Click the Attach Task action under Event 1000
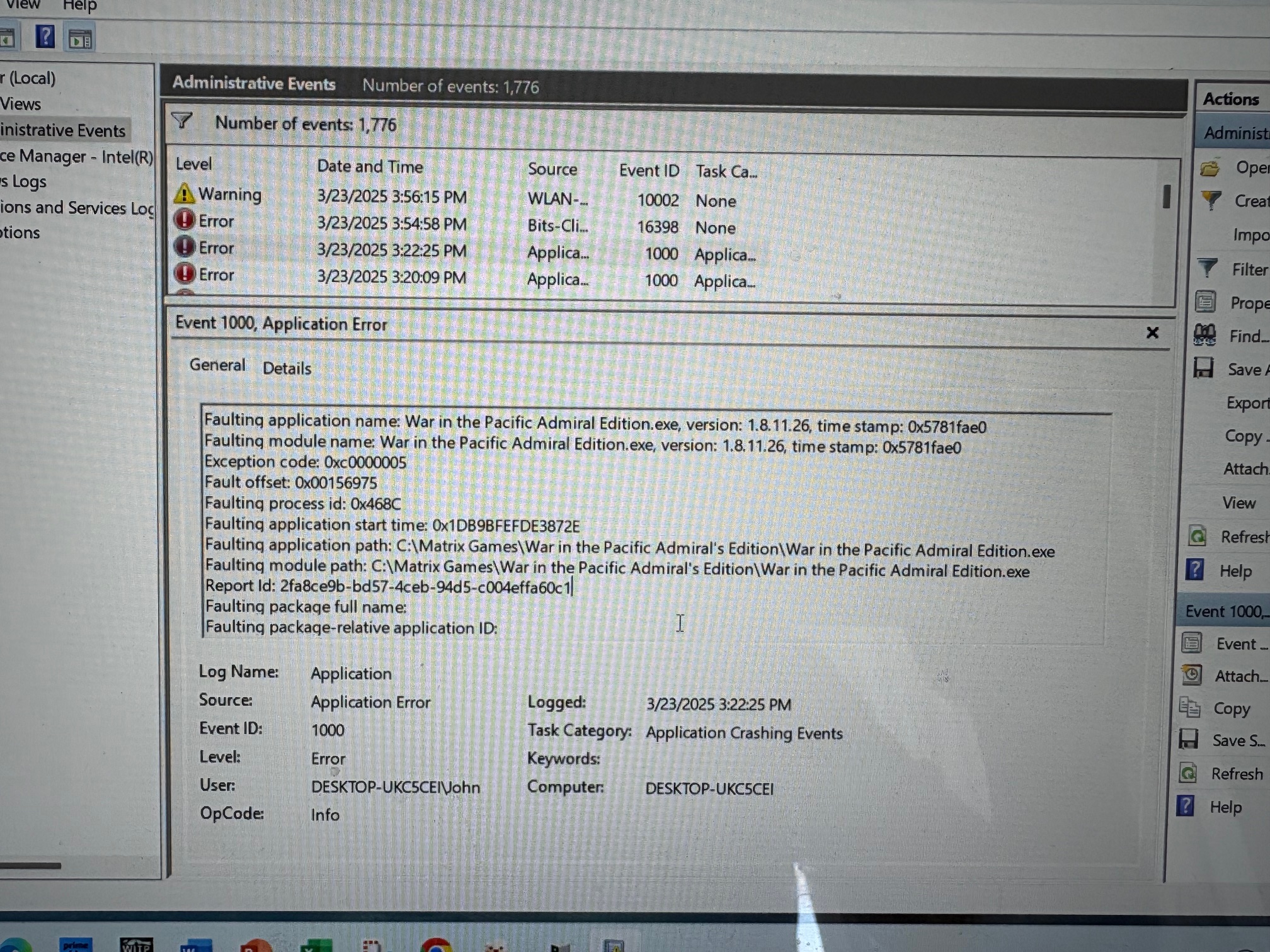 point(1240,676)
